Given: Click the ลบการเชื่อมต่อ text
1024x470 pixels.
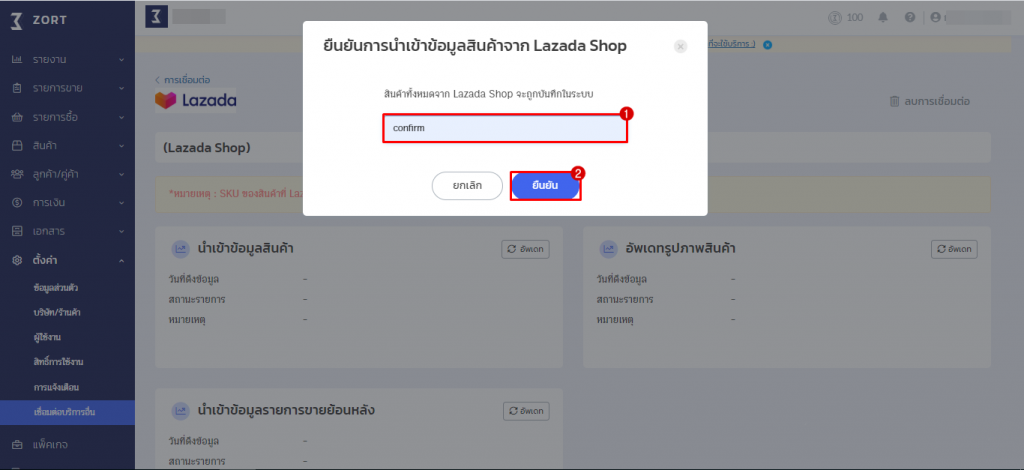Looking at the screenshot, I should [937, 102].
